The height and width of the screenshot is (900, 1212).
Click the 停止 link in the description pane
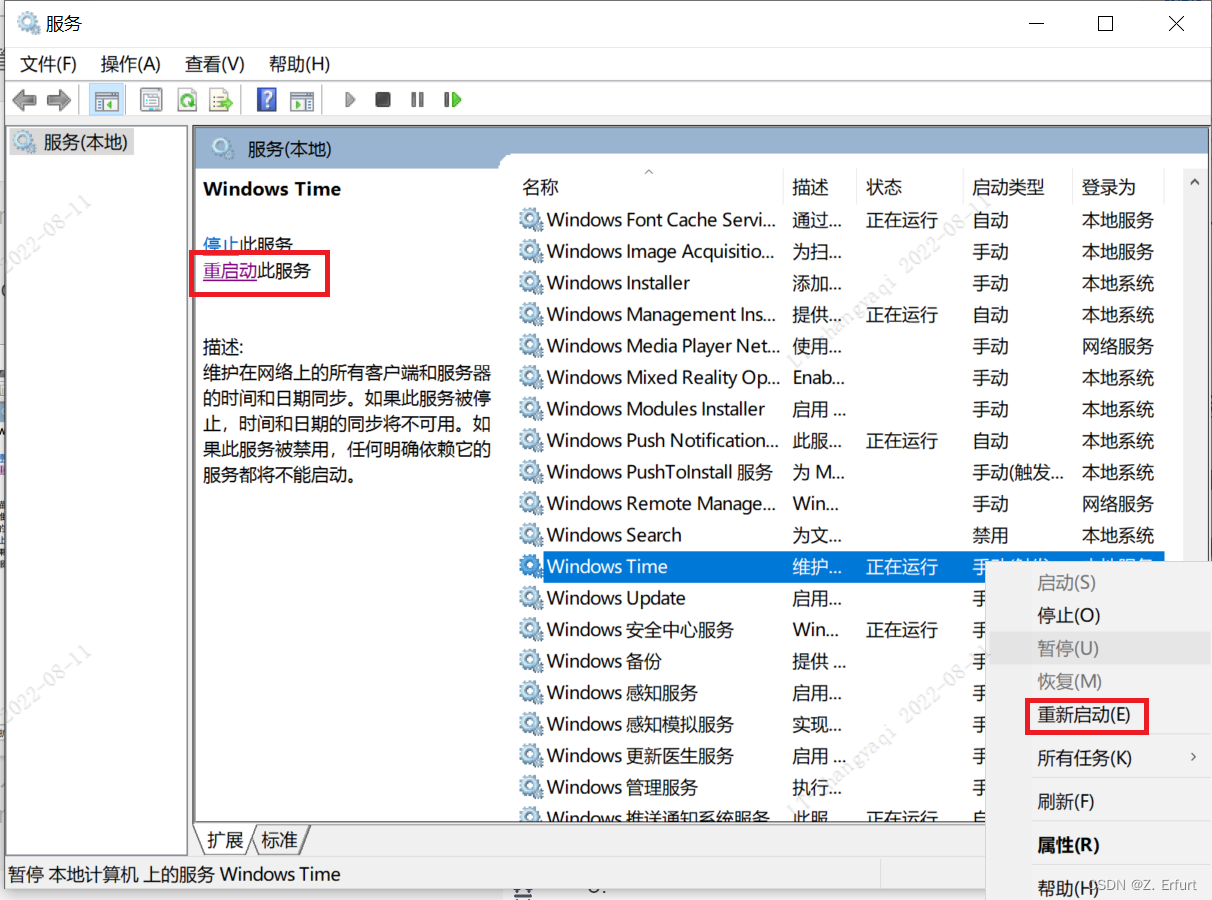coord(221,244)
